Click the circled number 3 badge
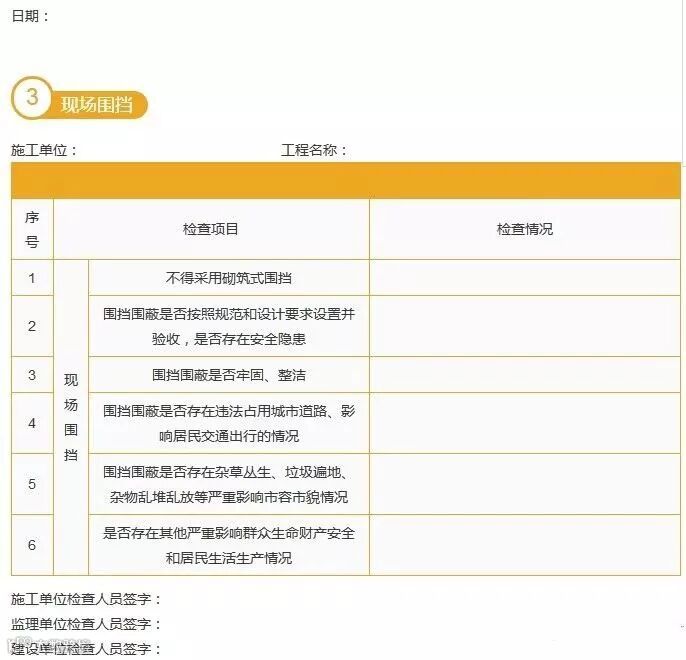This screenshot has width=686, height=660. [32, 97]
